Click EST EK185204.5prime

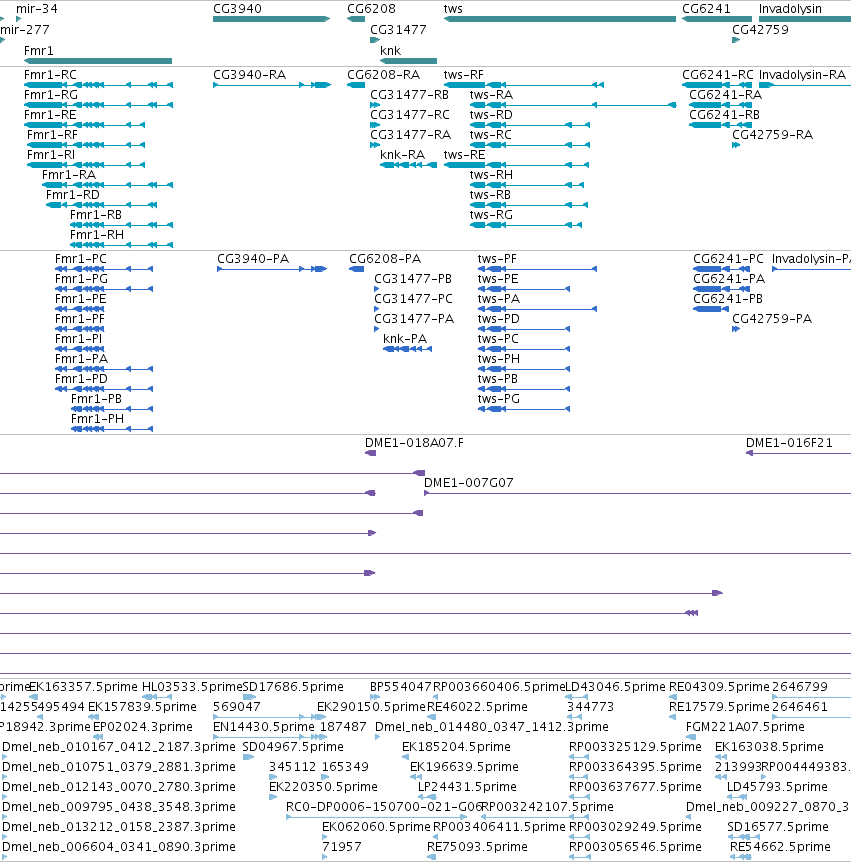(x=456, y=747)
